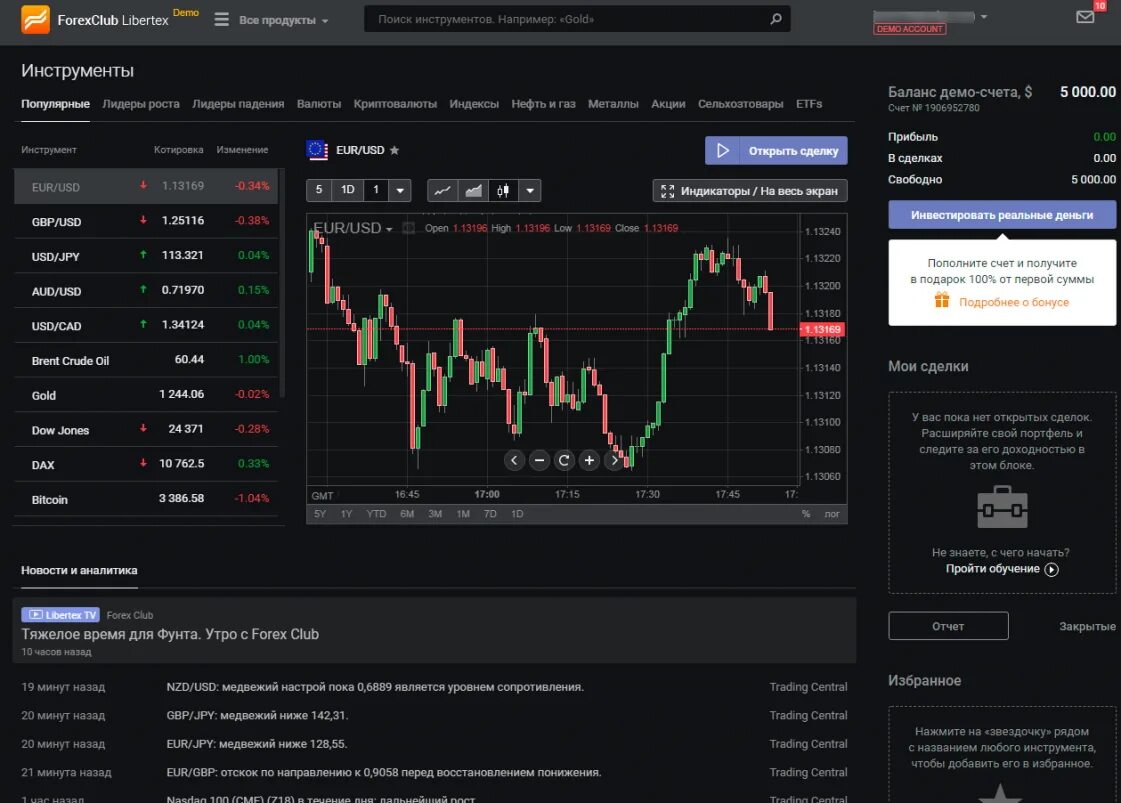The height and width of the screenshot is (803, 1121).
Task: Select the line chart type icon
Action: tap(443, 190)
